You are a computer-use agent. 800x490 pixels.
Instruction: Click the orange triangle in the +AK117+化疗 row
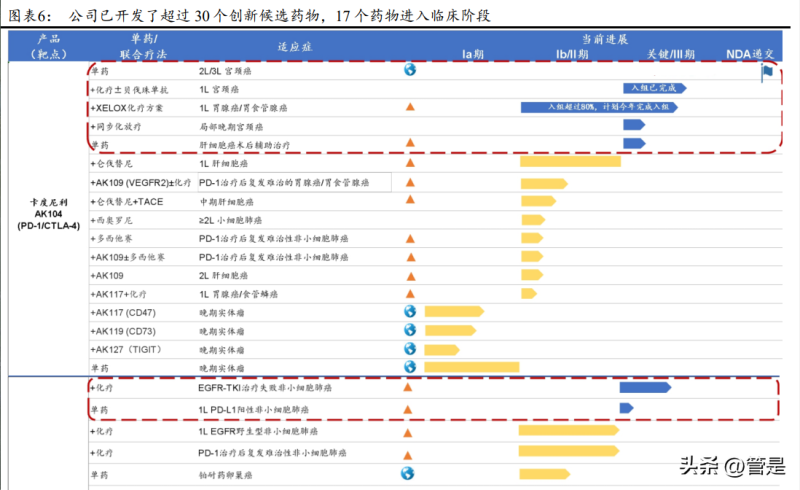[x=410, y=293]
